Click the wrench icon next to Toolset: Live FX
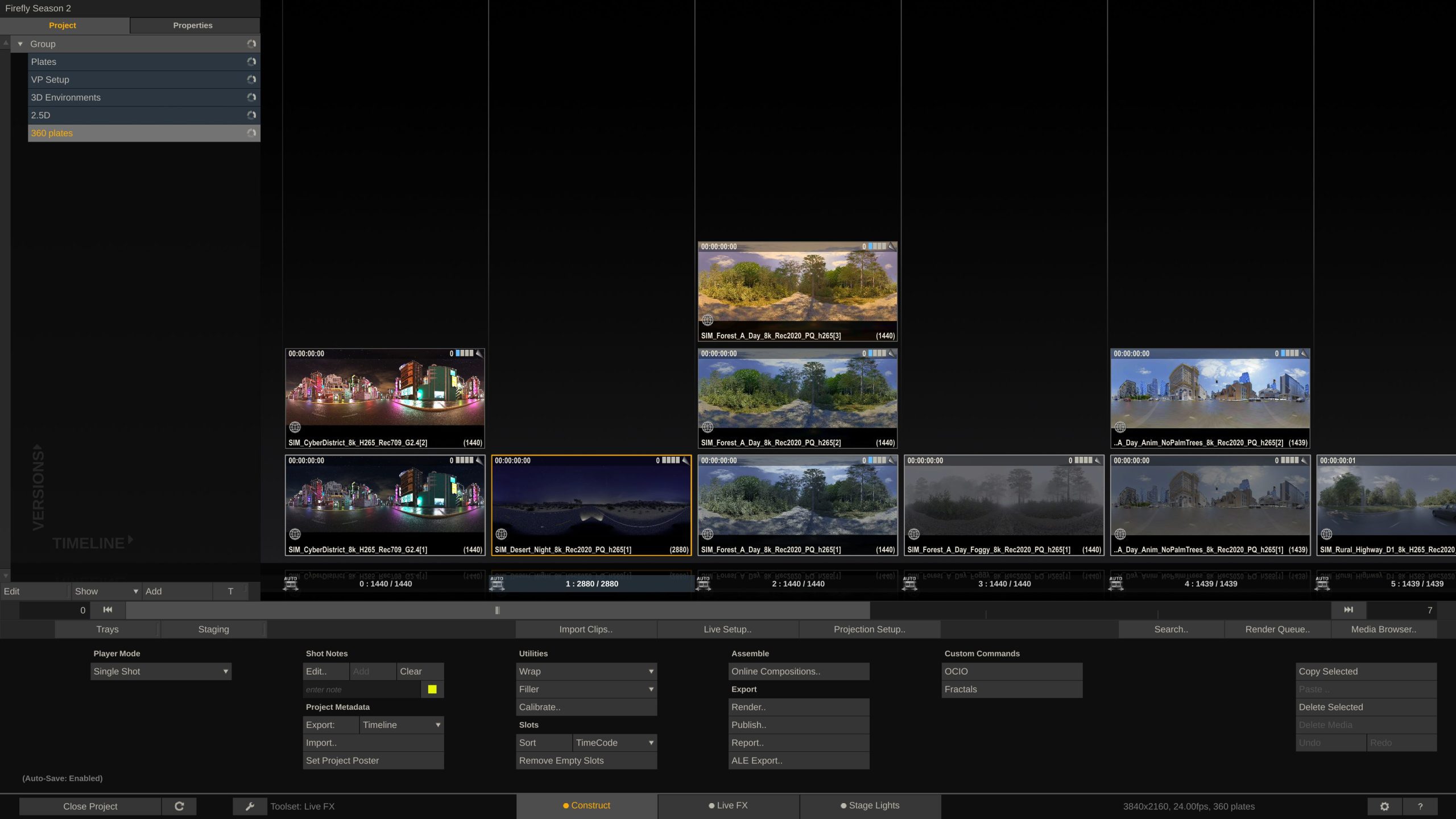1456x819 pixels. [250, 806]
